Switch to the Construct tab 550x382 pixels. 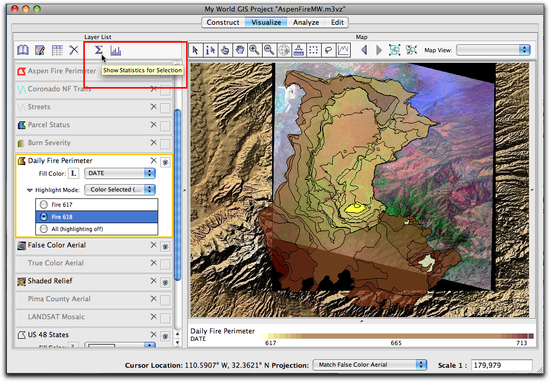pyautogui.click(x=223, y=22)
